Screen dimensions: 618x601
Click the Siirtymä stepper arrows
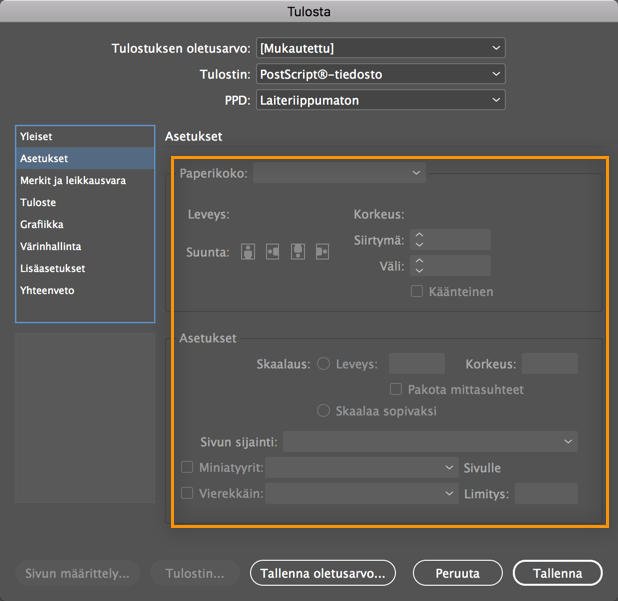(420, 240)
